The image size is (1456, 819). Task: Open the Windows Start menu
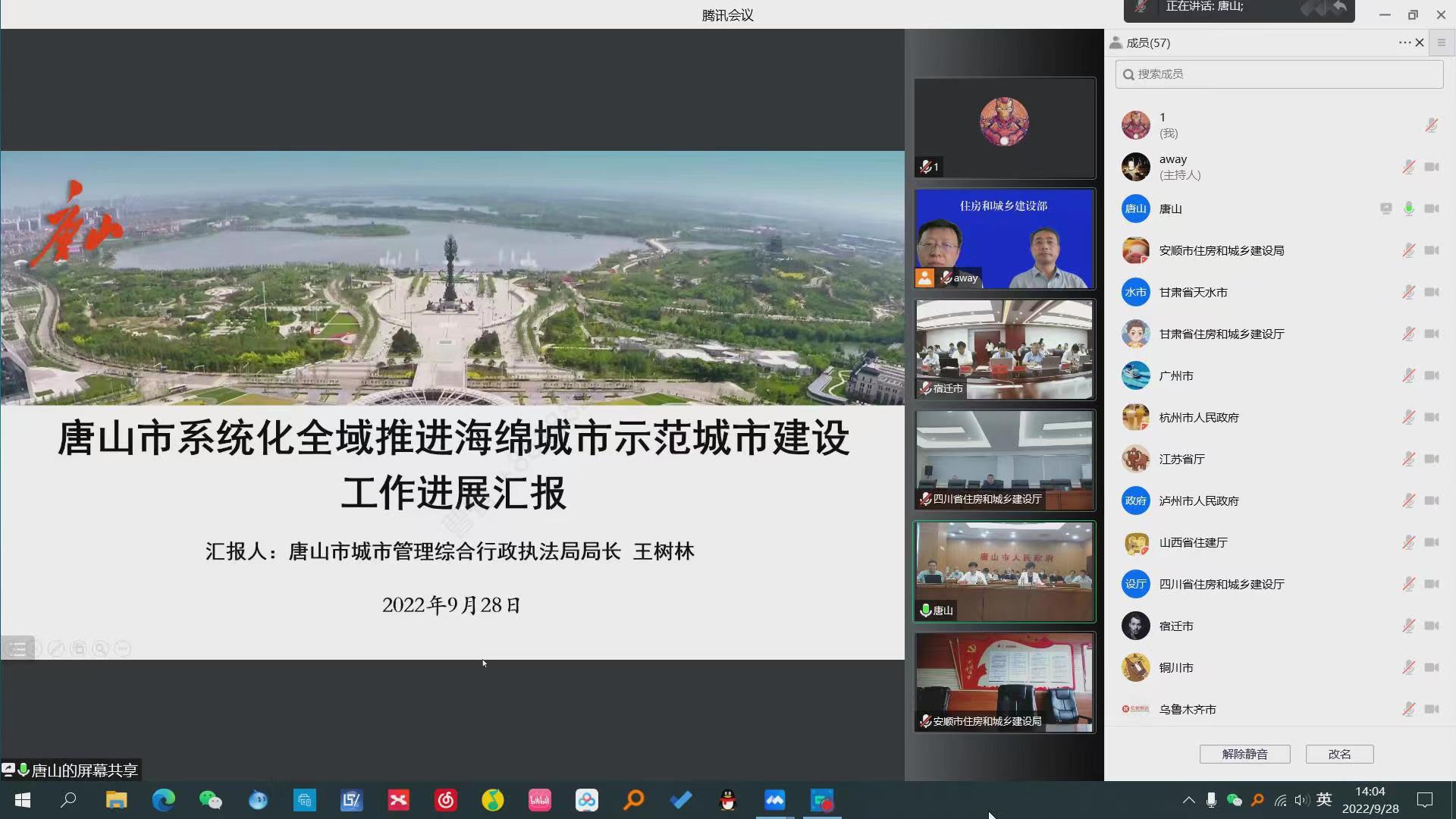click(x=22, y=800)
